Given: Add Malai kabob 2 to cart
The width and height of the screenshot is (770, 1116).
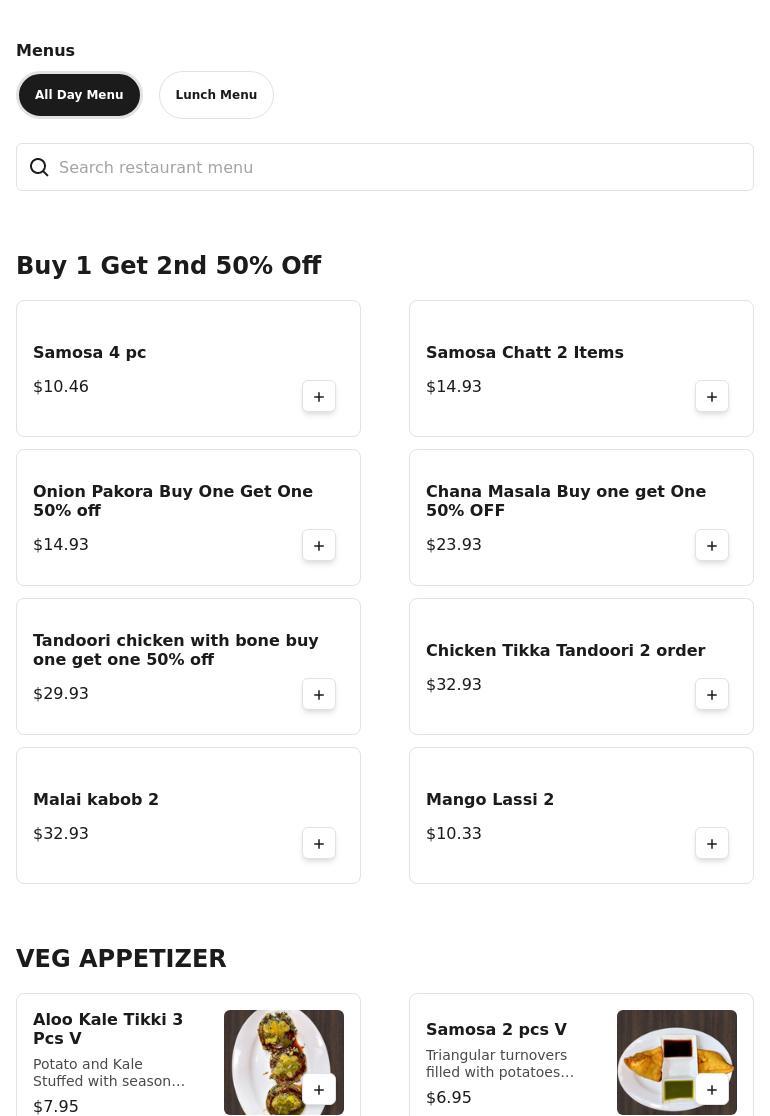Looking at the screenshot, I should 319,844.
